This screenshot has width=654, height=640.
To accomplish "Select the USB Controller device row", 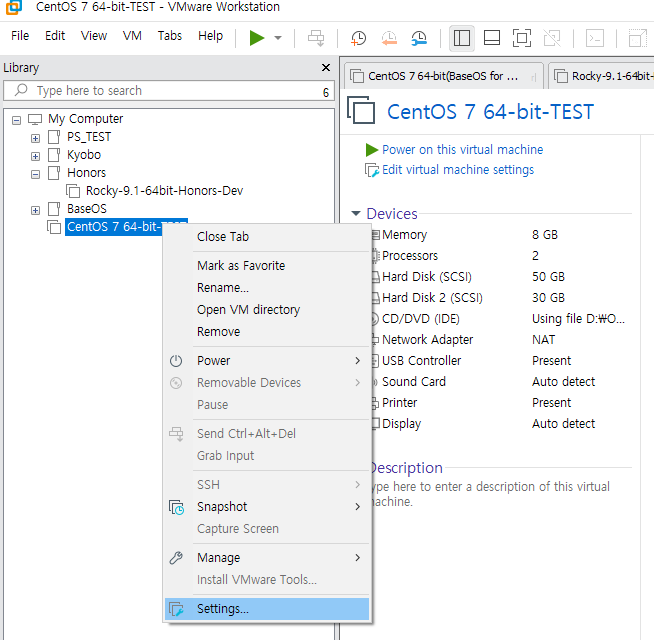I will pyautogui.click(x=502, y=361).
